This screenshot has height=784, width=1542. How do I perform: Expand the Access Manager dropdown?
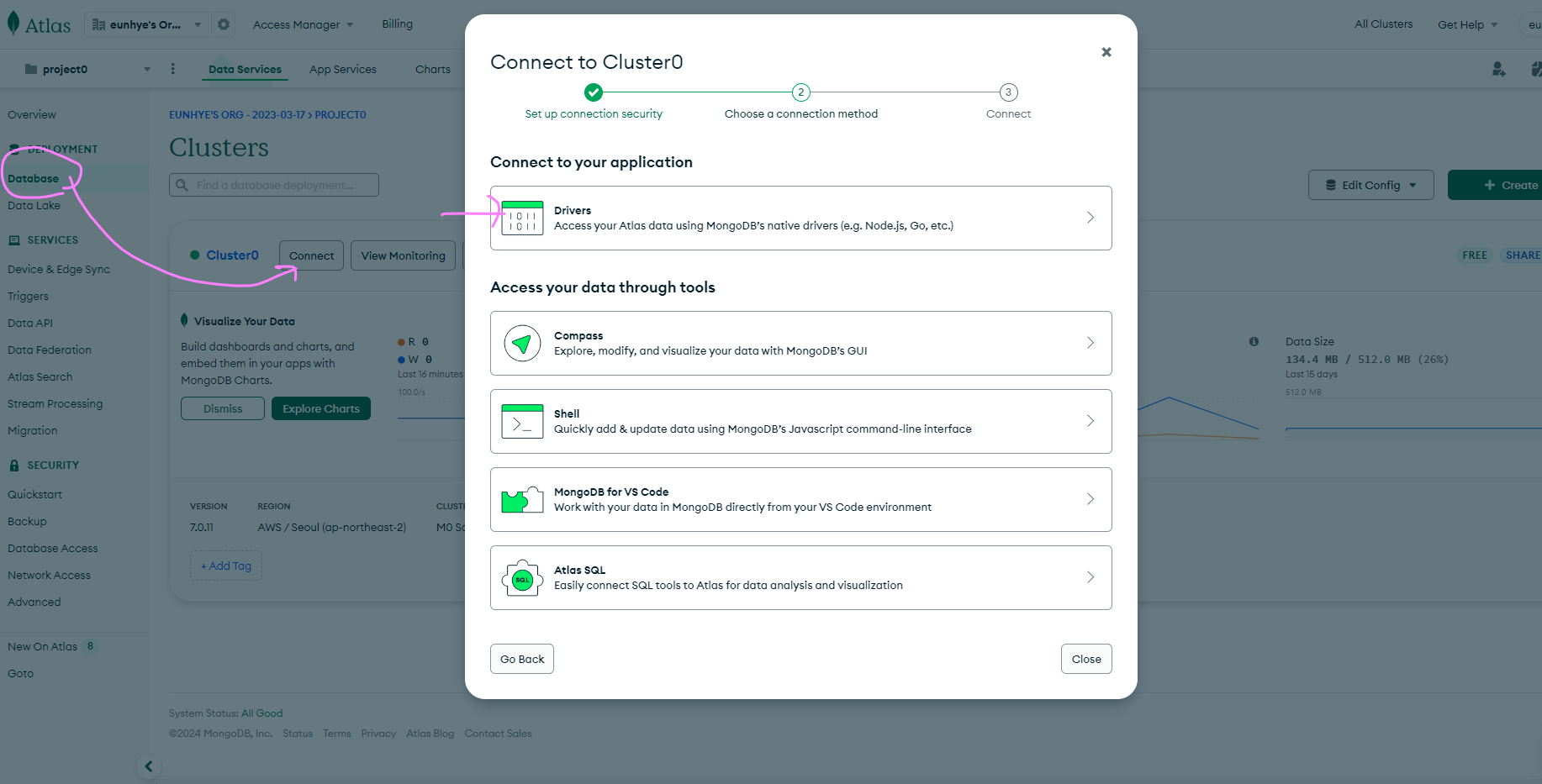[x=303, y=24]
